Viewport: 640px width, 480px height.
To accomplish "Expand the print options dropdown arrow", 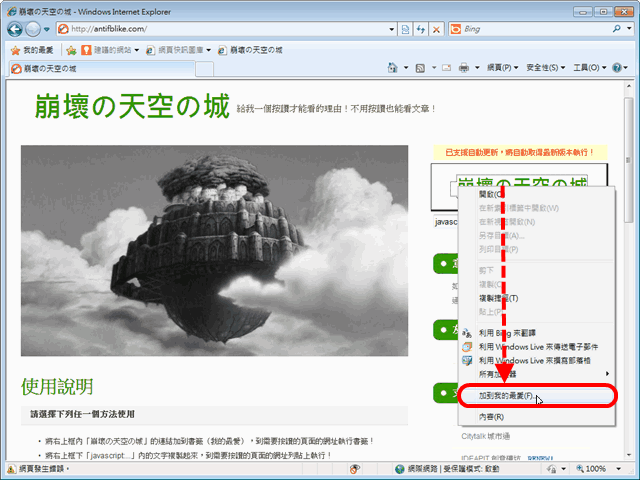I will pyautogui.click(x=477, y=68).
